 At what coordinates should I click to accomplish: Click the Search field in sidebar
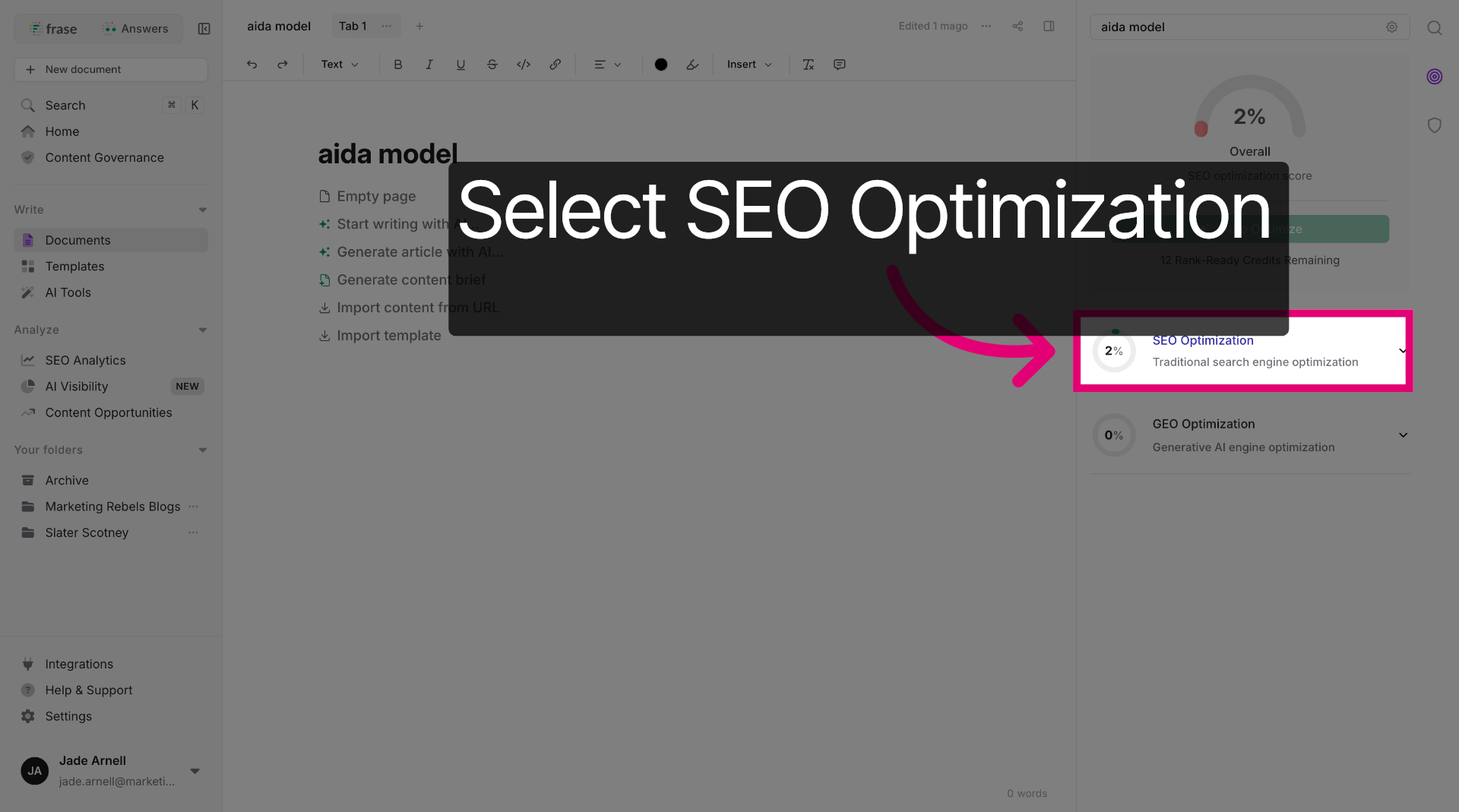point(111,106)
